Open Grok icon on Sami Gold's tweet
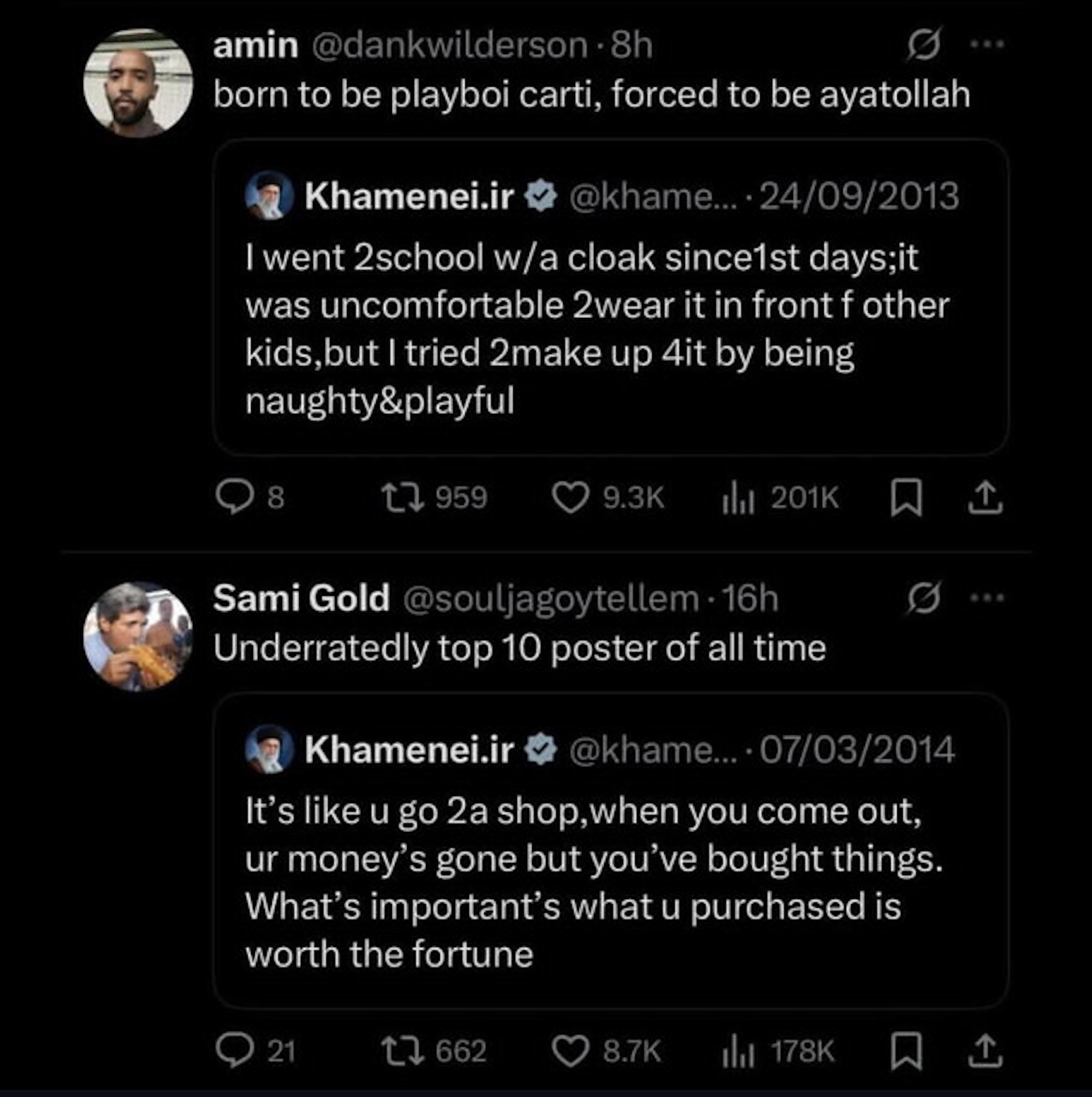Viewport: 1092px width, 1097px height. pyautogui.click(x=924, y=598)
